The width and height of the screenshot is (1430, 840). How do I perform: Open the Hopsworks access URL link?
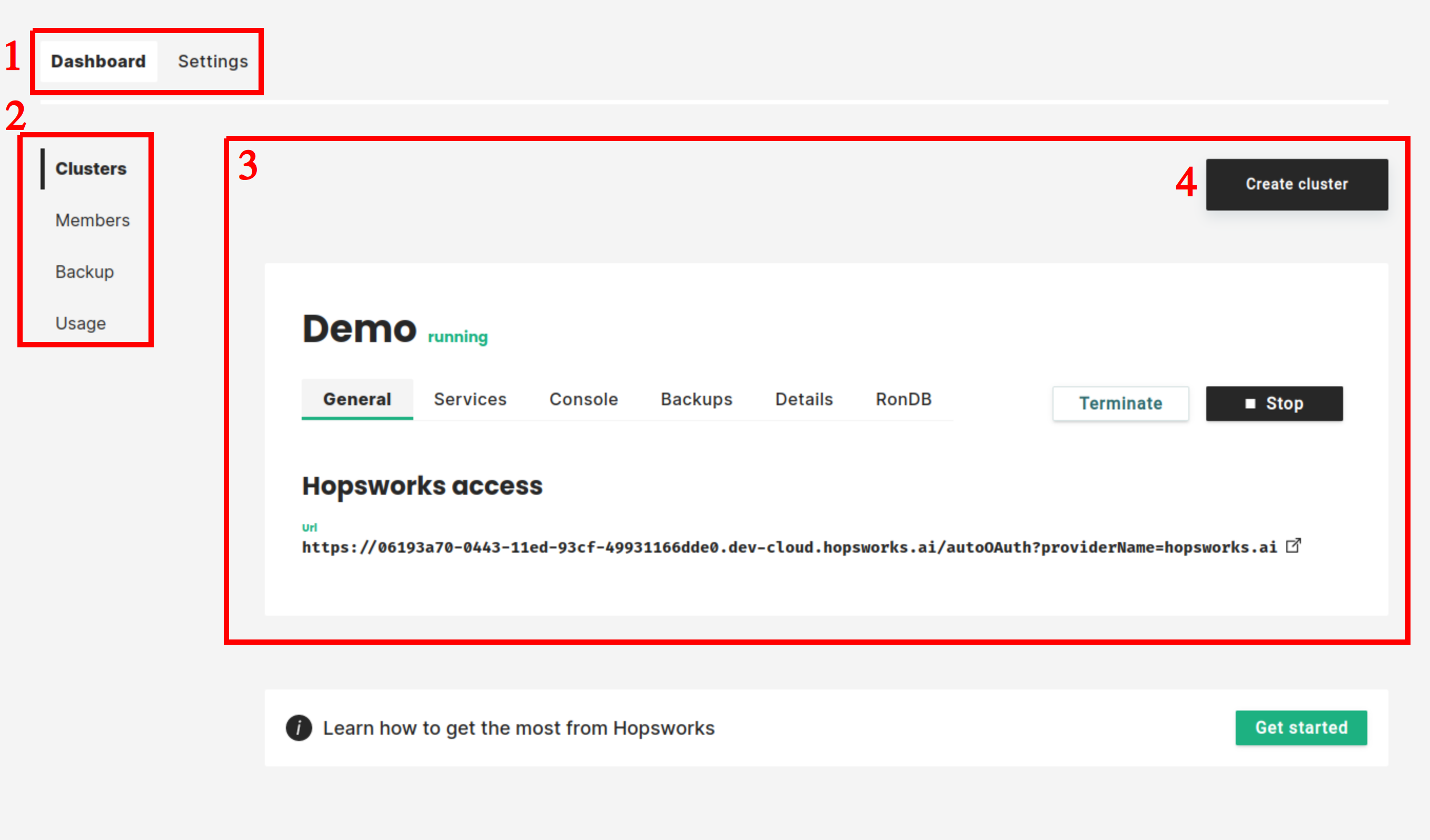(x=789, y=547)
